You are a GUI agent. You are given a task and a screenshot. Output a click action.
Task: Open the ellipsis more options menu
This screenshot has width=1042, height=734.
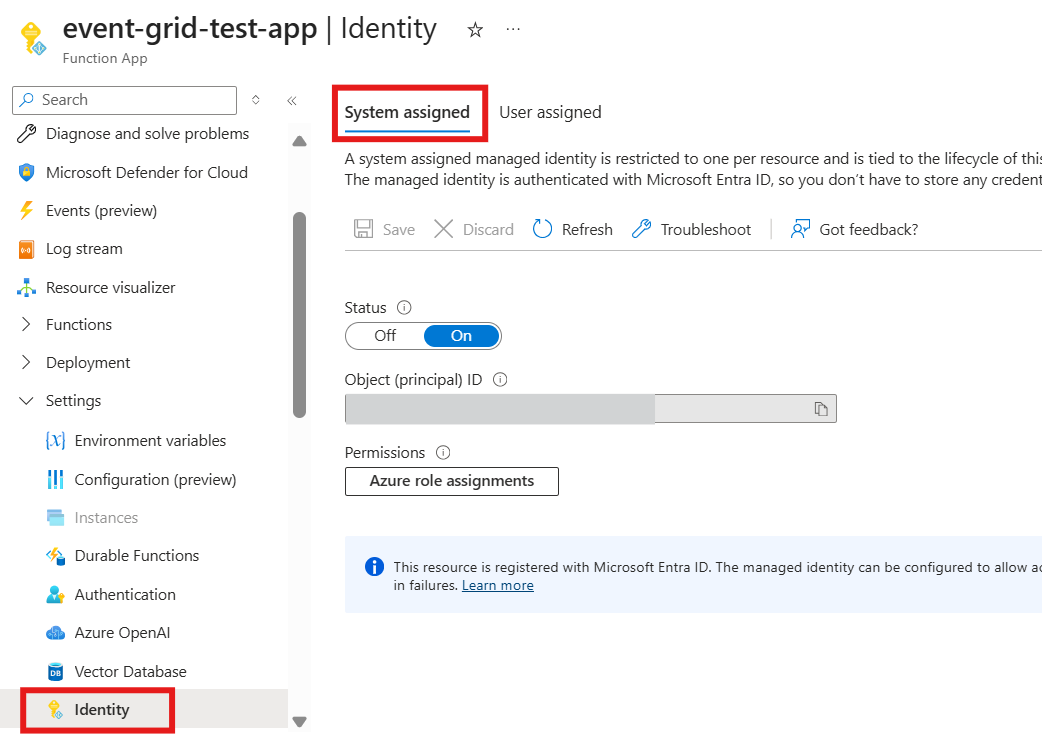click(513, 30)
